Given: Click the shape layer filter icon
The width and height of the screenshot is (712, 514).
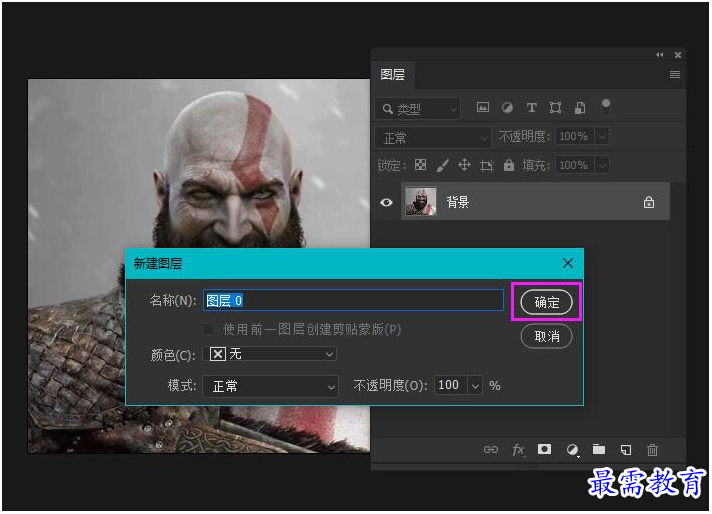Looking at the screenshot, I should coord(555,108).
